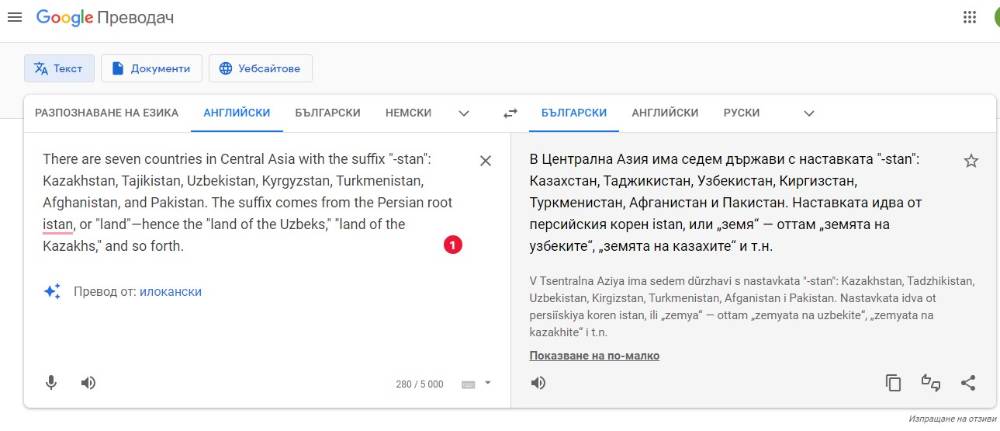Open the Google apps grid
1000x431 pixels.
coord(969,17)
